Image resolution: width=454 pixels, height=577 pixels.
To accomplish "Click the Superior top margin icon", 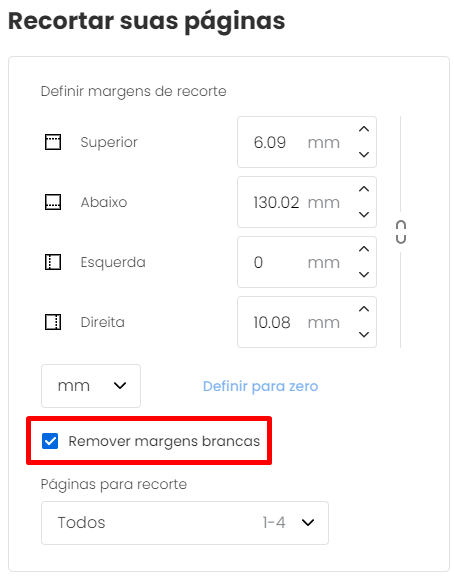I will [x=53, y=142].
